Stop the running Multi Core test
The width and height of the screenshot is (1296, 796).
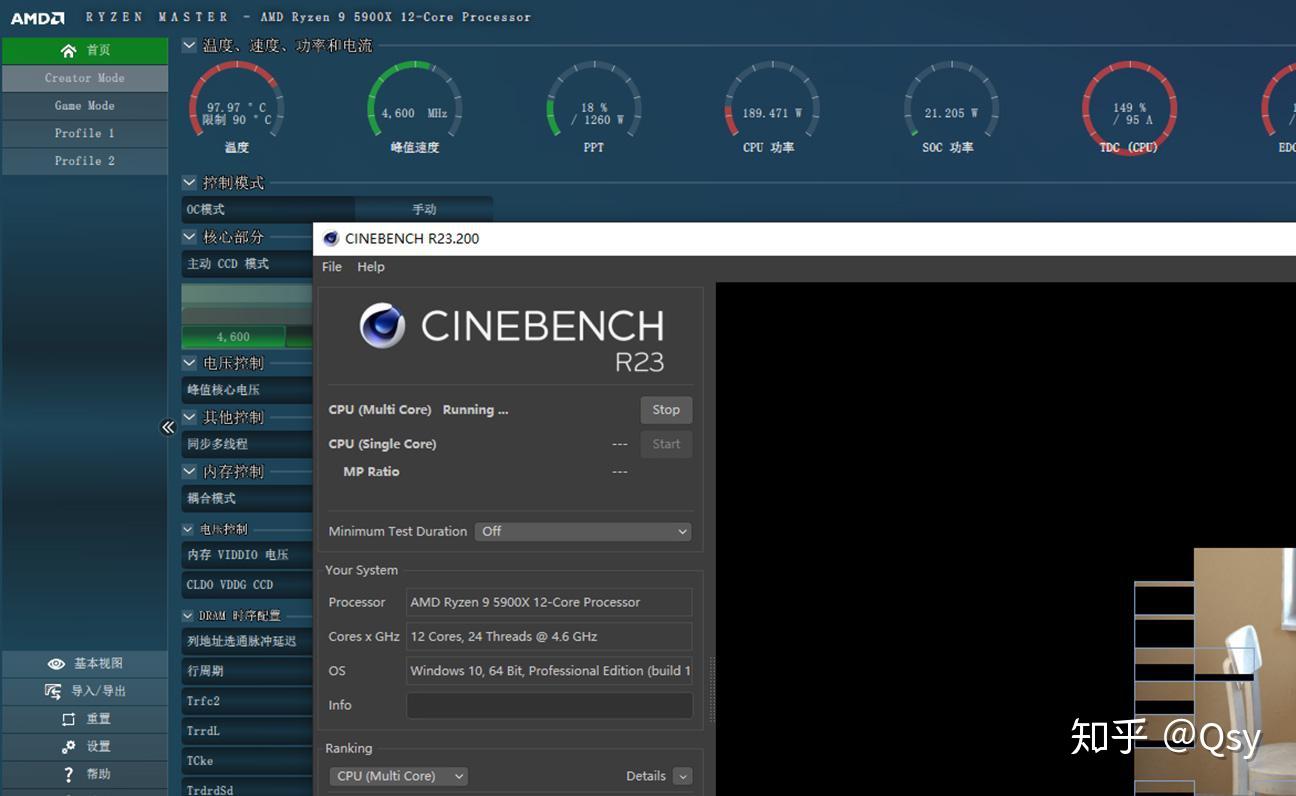[x=666, y=410]
